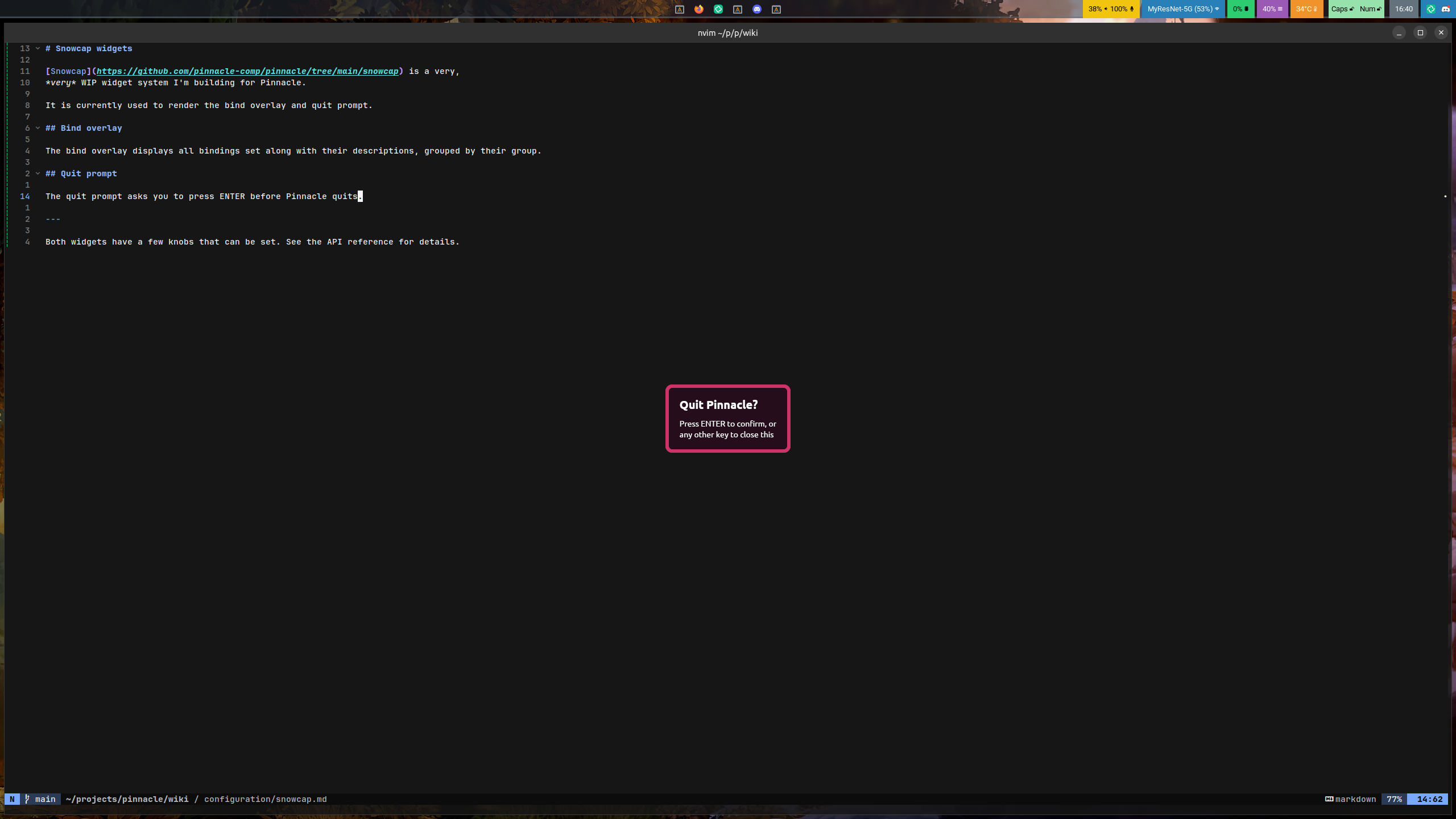Click the '## Quit prompt' heading
Image resolution: width=1456 pixels, height=819 pixels.
(81, 173)
